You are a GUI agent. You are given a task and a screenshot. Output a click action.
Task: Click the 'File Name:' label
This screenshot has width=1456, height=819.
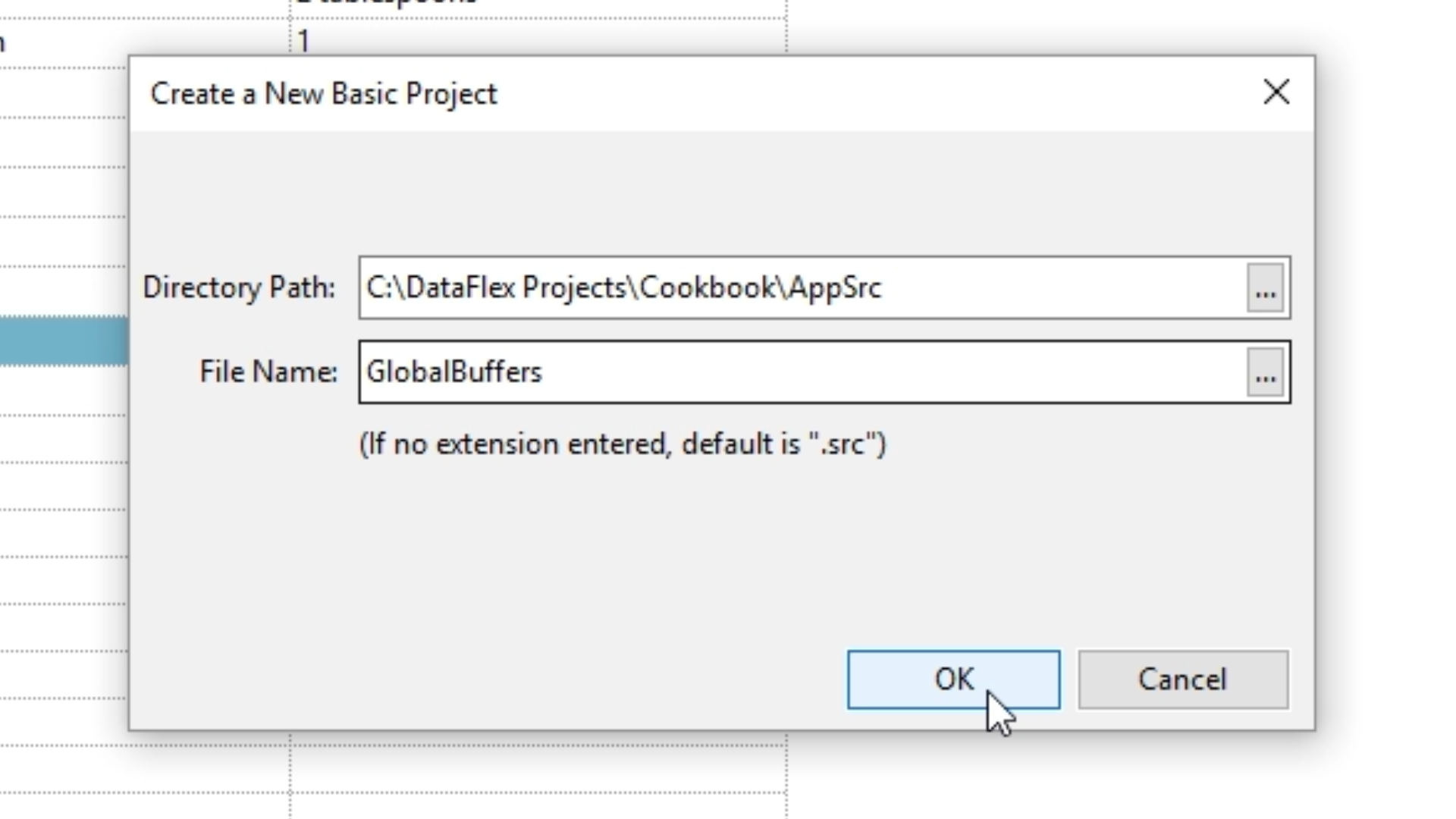[268, 372]
